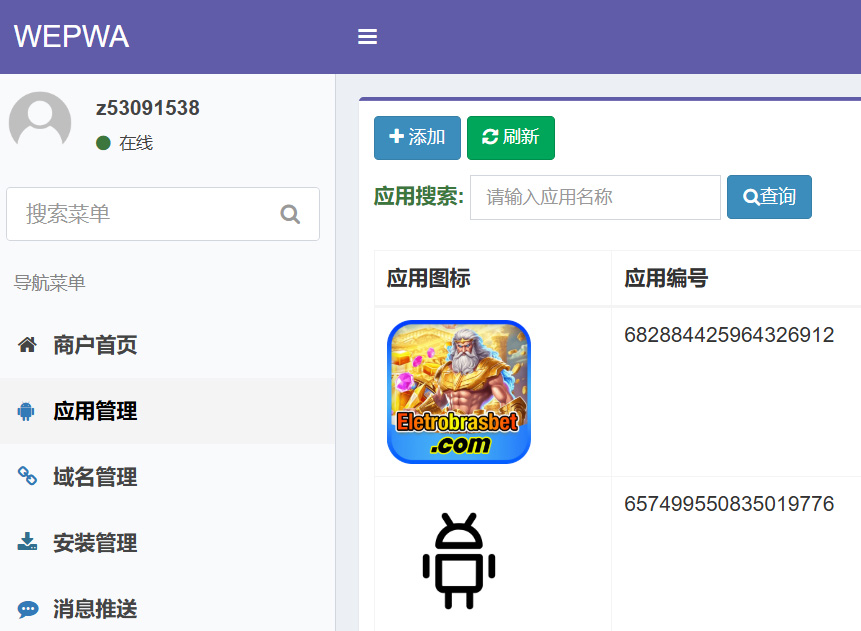Click the chat bubble icon beside 消息推送
Viewport: 861px width, 631px height.
(27, 609)
